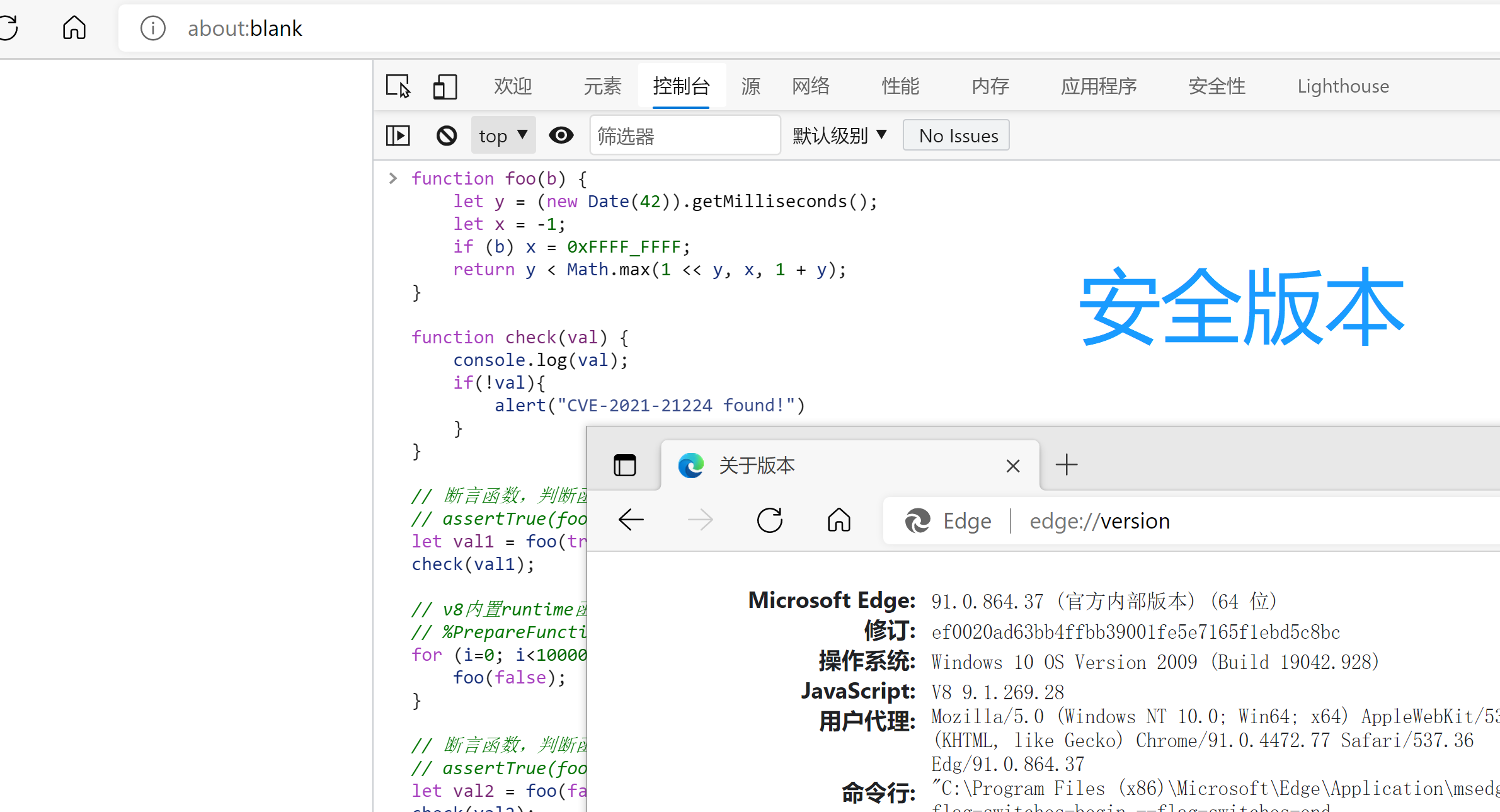Viewport: 1500px width, 812px height.
Task: Click home in the version window
Action: click(839, 520)
